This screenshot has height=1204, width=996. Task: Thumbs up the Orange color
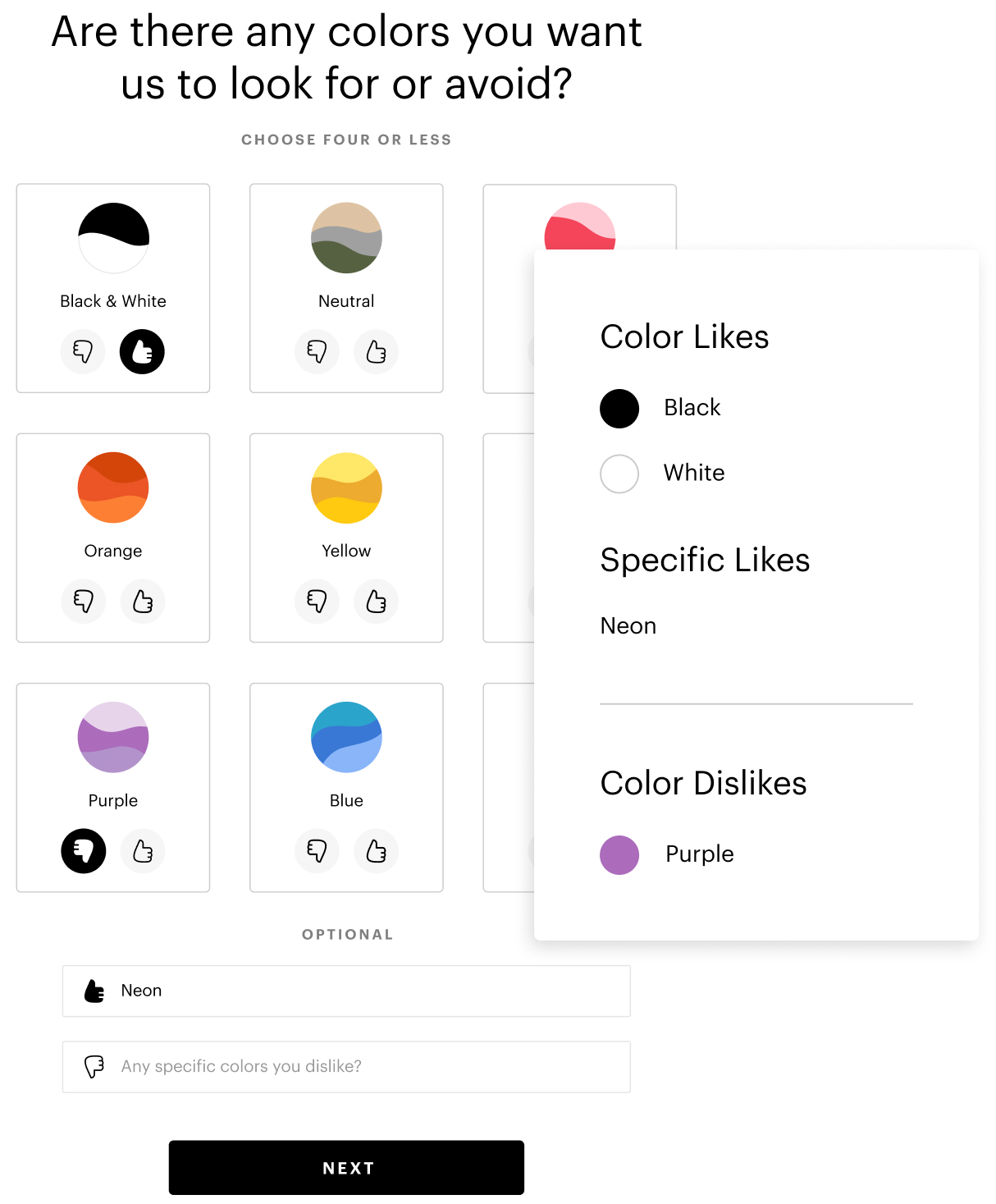coord(143,602)
